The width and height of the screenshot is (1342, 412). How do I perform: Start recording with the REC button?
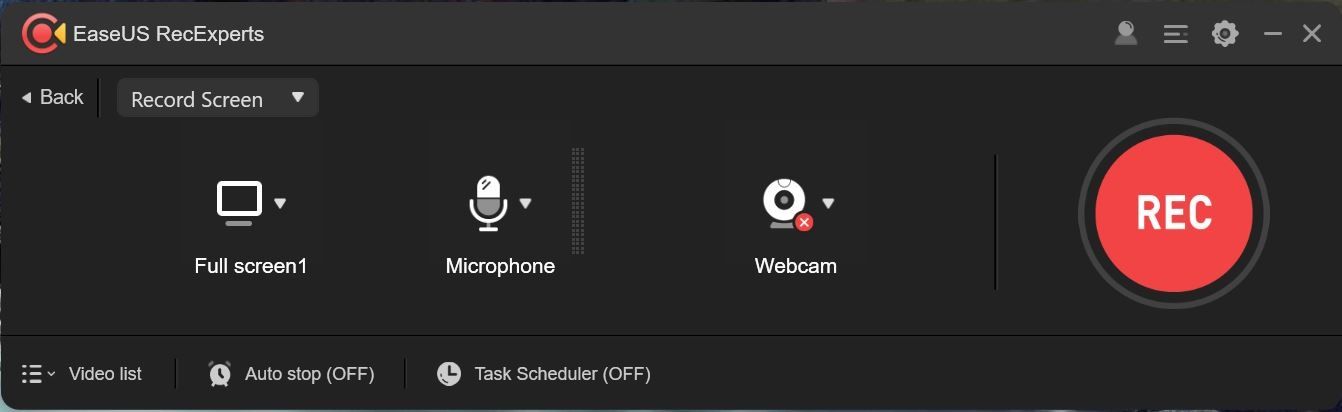click(1173, 212)
